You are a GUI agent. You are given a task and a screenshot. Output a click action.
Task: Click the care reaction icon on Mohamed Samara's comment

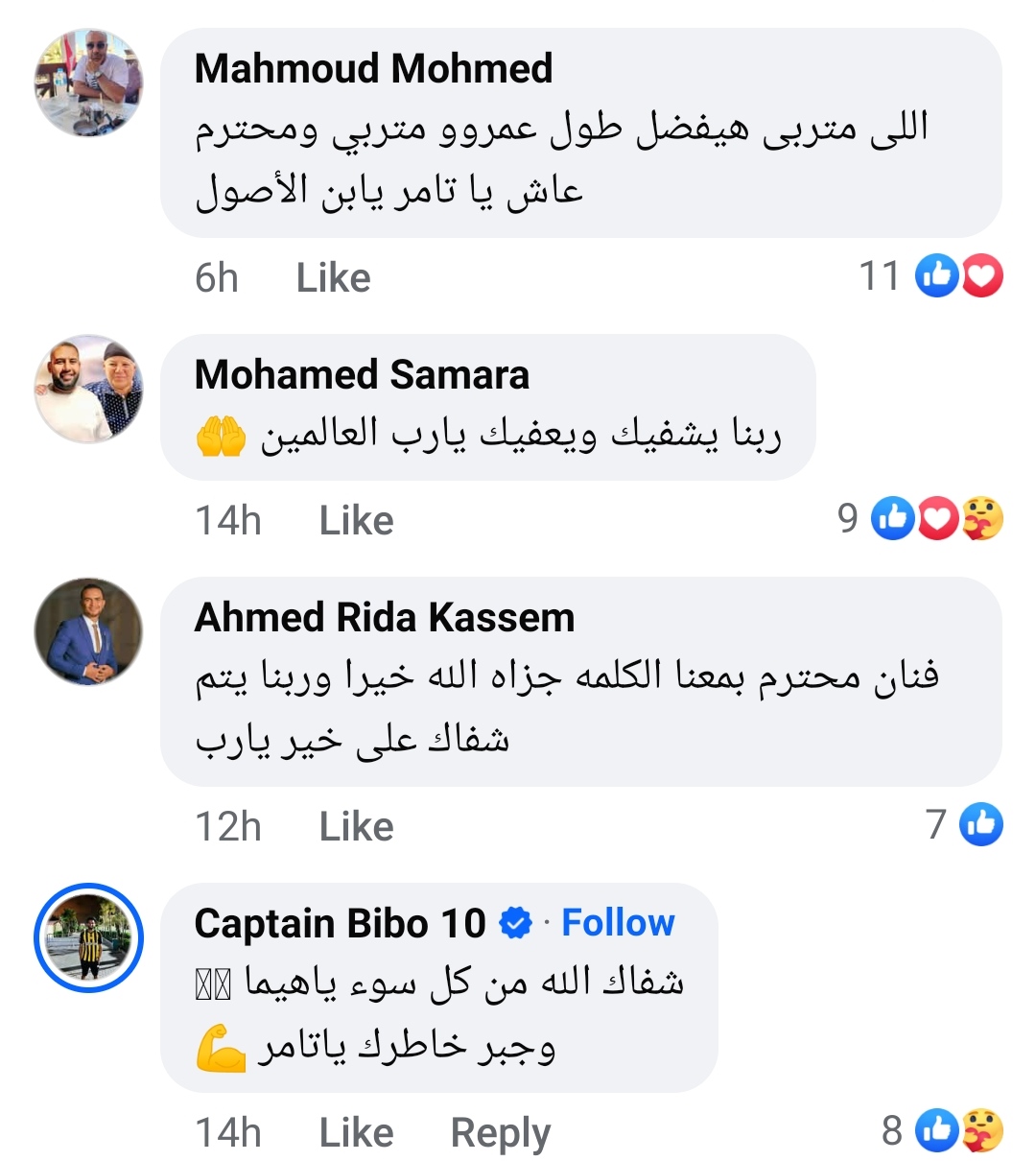point(981,519)
